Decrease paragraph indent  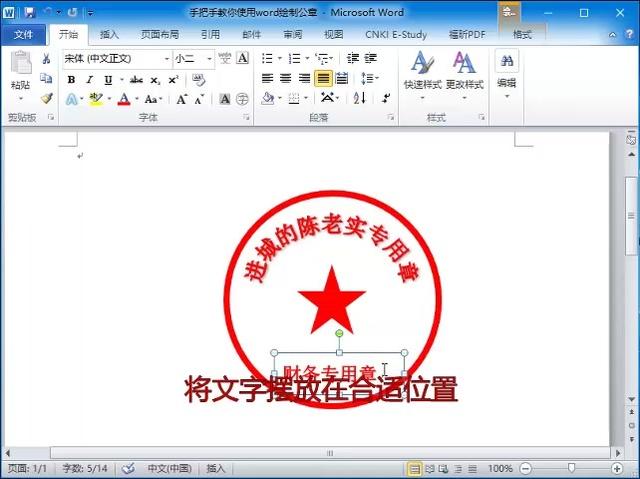352,58
